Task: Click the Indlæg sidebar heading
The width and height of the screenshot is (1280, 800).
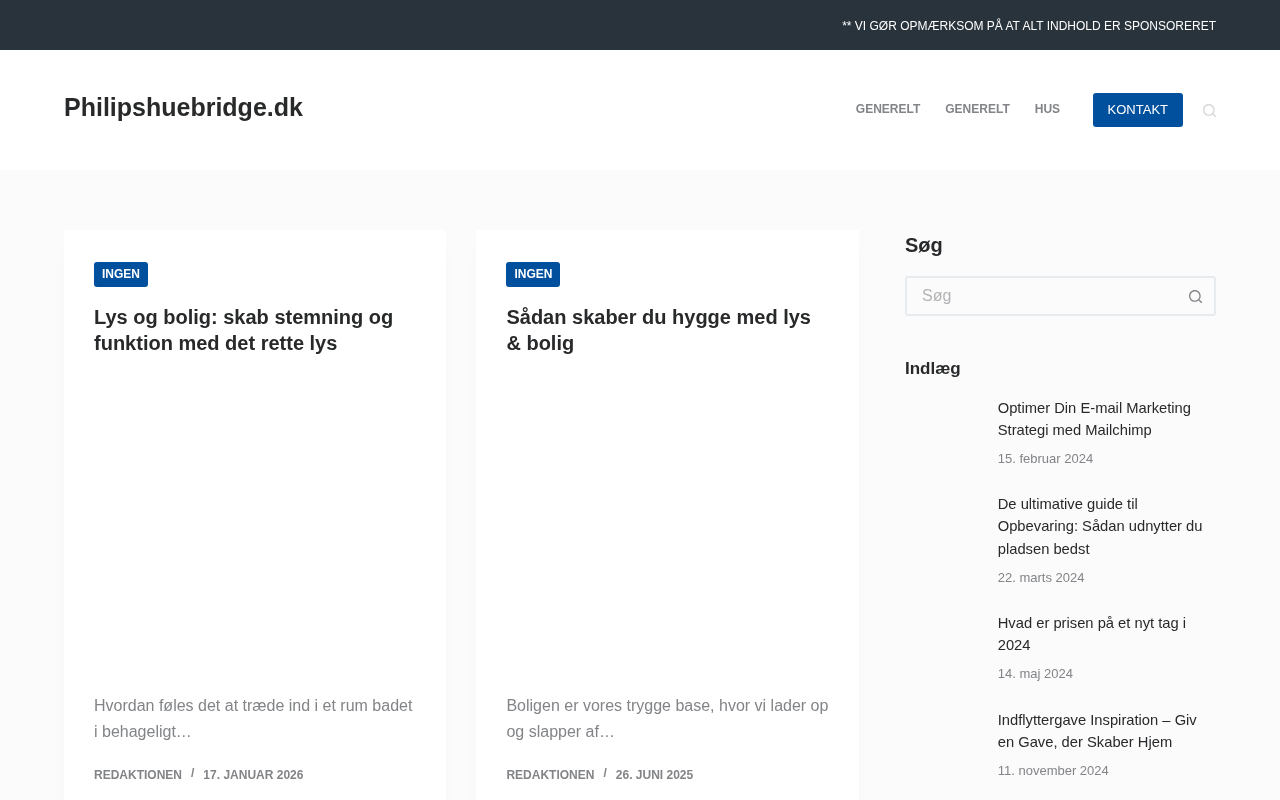Action: (933, 368)
